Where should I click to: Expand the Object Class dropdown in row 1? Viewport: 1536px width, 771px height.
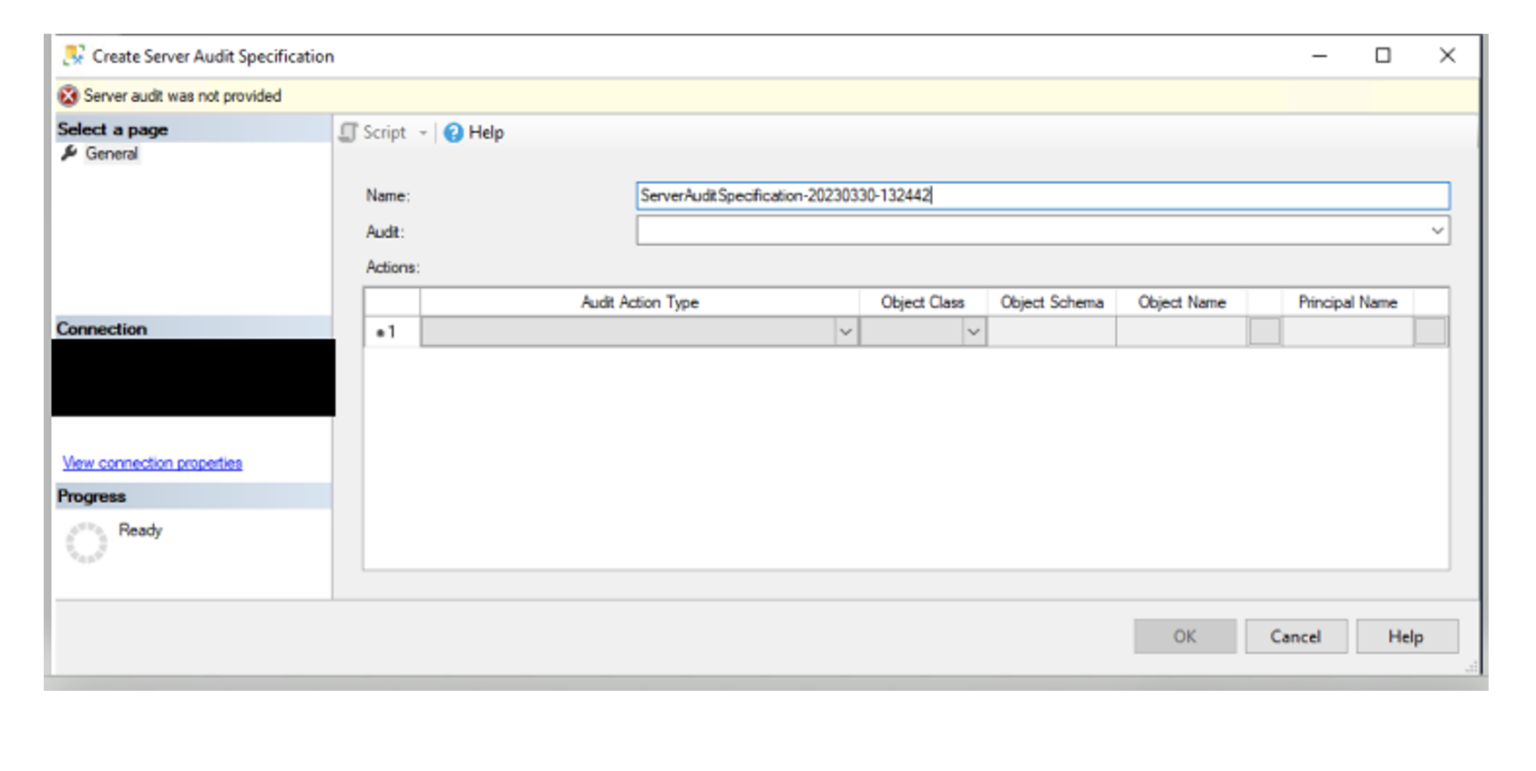point(973,332)
